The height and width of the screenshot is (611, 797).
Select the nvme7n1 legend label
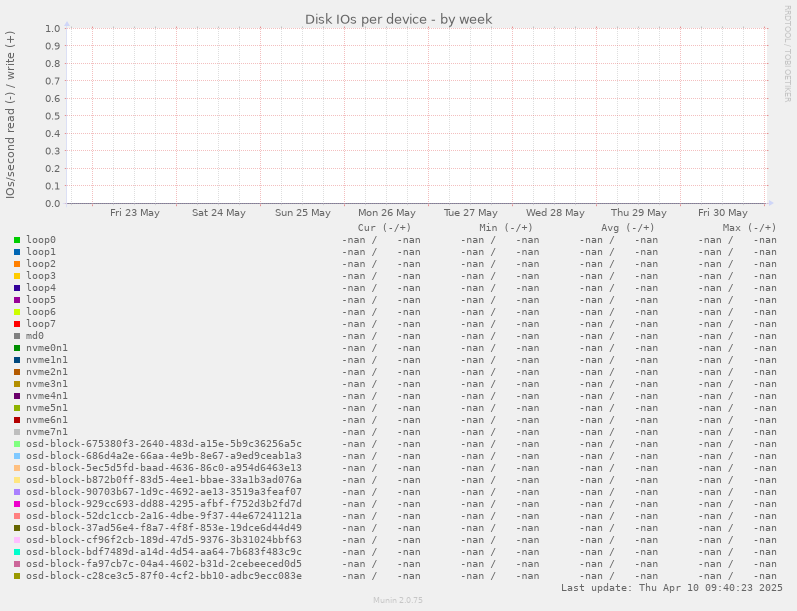[x=47, y=432]
